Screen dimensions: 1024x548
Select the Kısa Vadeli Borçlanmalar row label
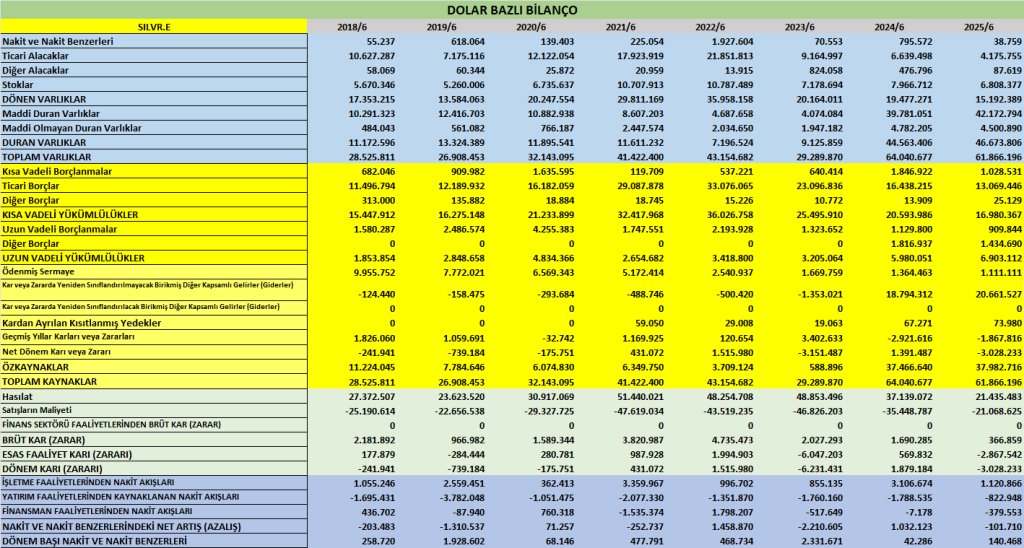pos(57,171)
